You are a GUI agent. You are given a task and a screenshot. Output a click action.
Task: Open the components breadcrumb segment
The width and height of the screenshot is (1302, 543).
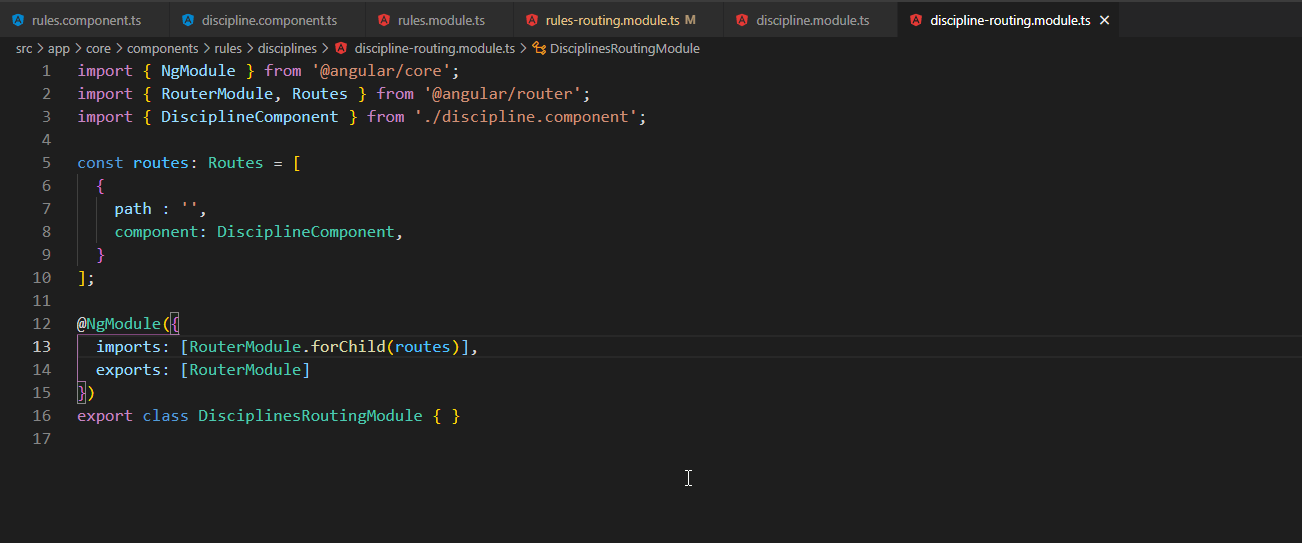point(161,48)
